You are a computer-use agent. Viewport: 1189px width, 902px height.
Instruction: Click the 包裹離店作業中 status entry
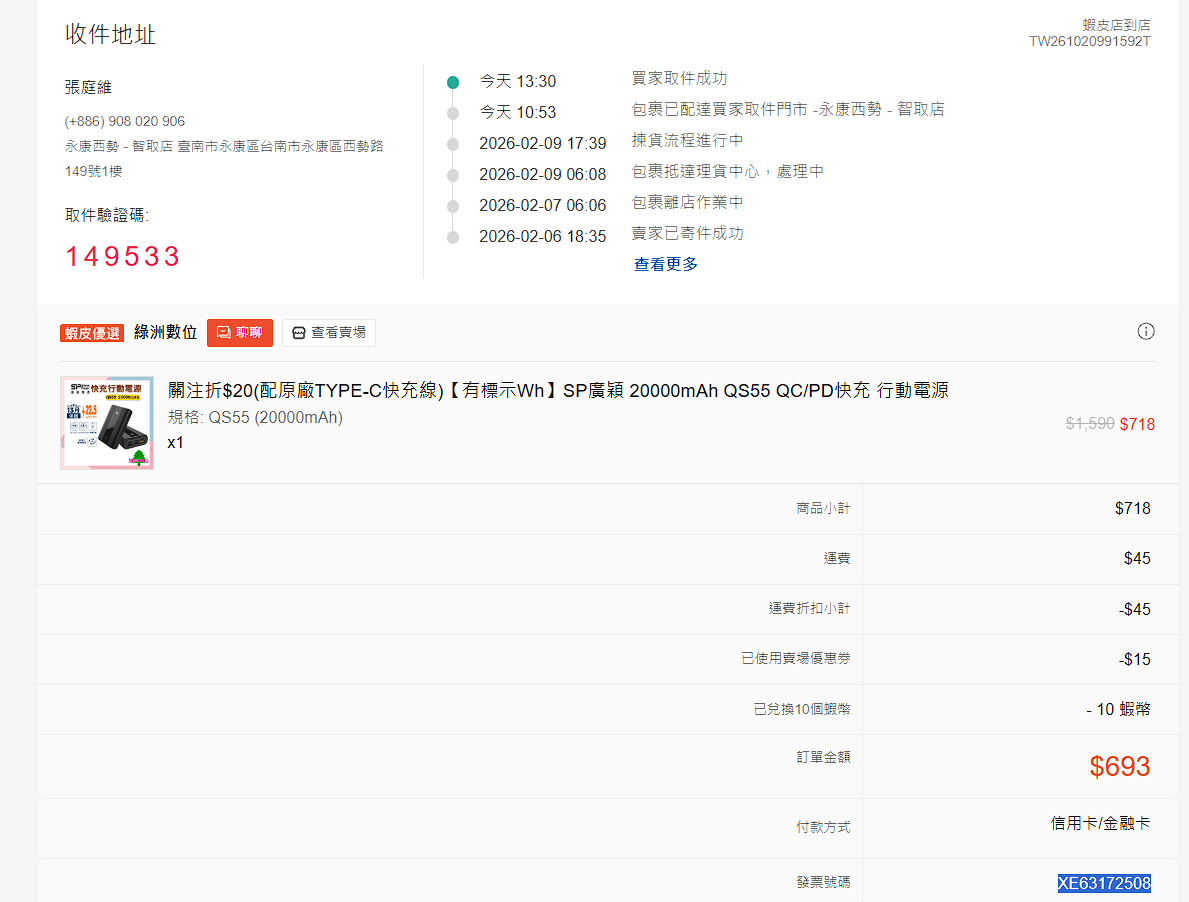(687, 203)
